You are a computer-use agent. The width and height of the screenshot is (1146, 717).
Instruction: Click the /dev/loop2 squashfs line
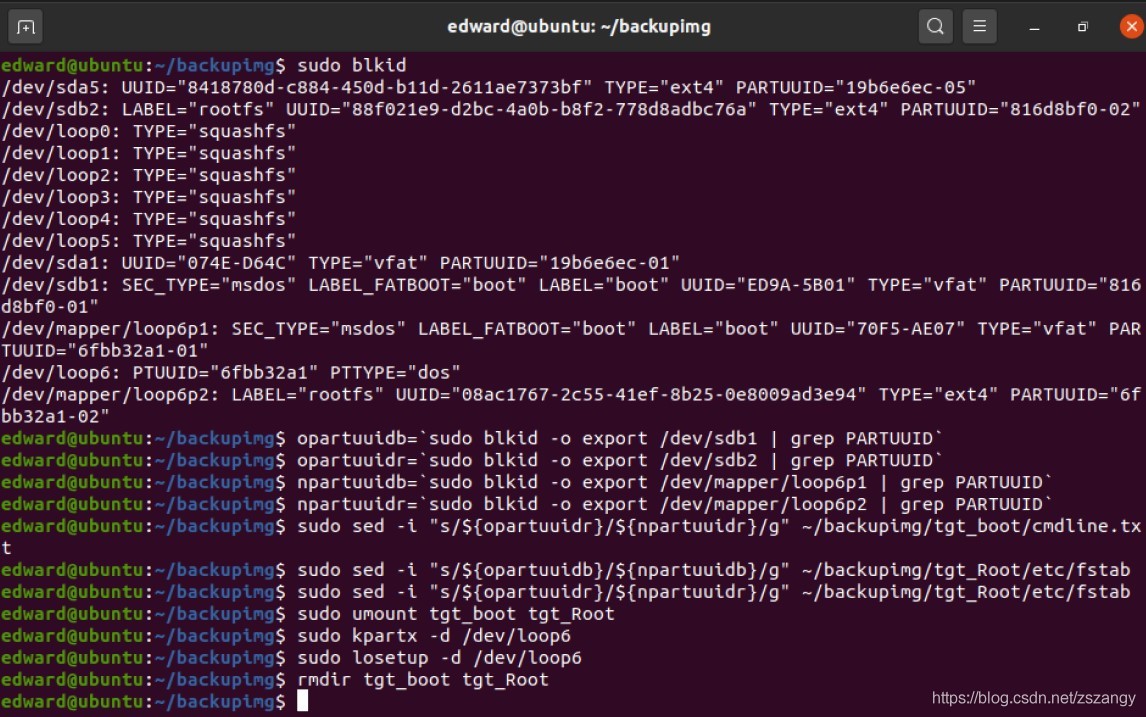[148, 175]
